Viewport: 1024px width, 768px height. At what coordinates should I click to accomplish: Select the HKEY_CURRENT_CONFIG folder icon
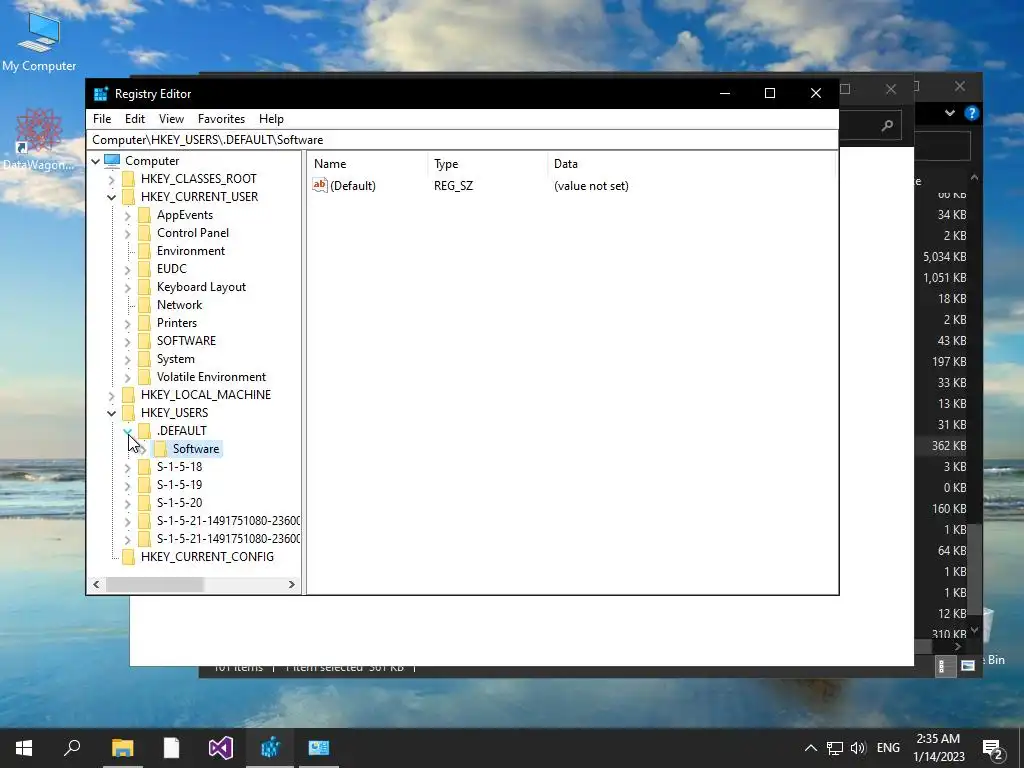pyautogui.click(x=129, y=556)
